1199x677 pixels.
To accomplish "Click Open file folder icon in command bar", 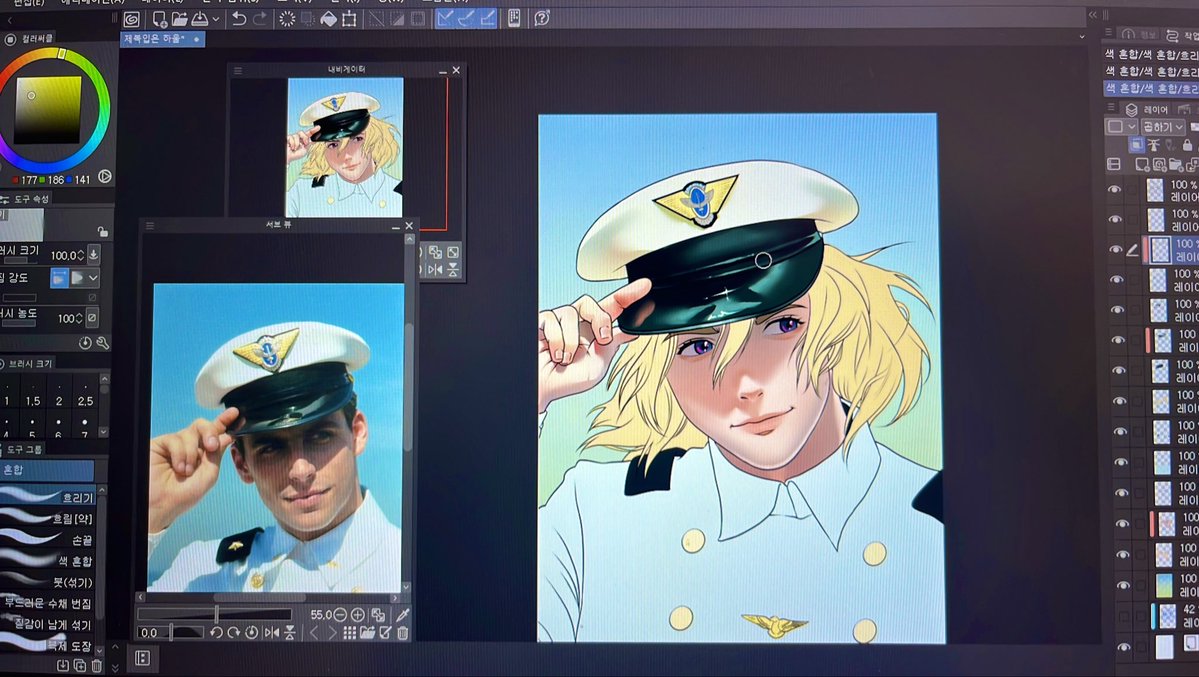I will click(180, 18).
